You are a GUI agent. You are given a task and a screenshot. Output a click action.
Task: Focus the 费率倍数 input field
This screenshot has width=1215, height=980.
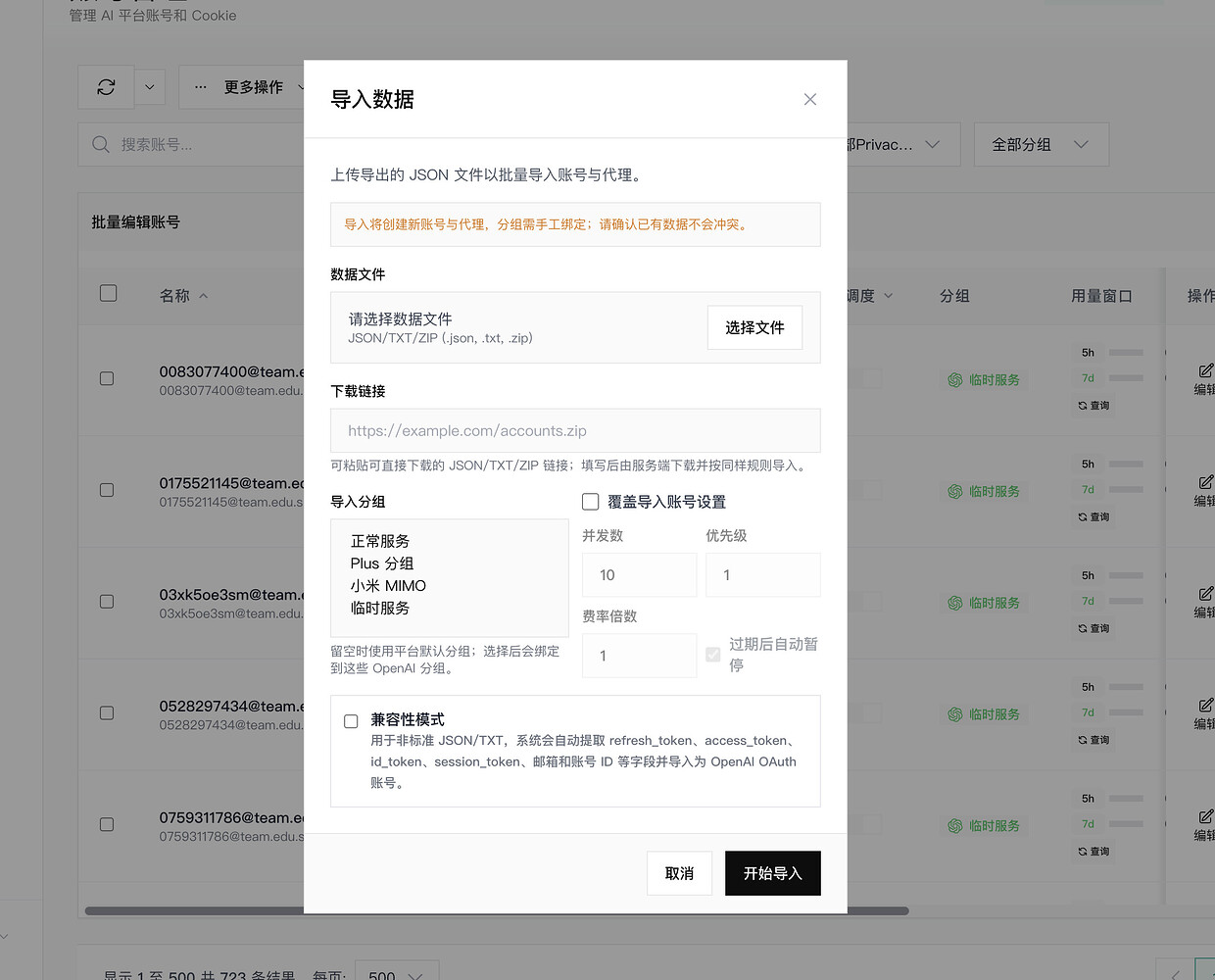(640, 656)
